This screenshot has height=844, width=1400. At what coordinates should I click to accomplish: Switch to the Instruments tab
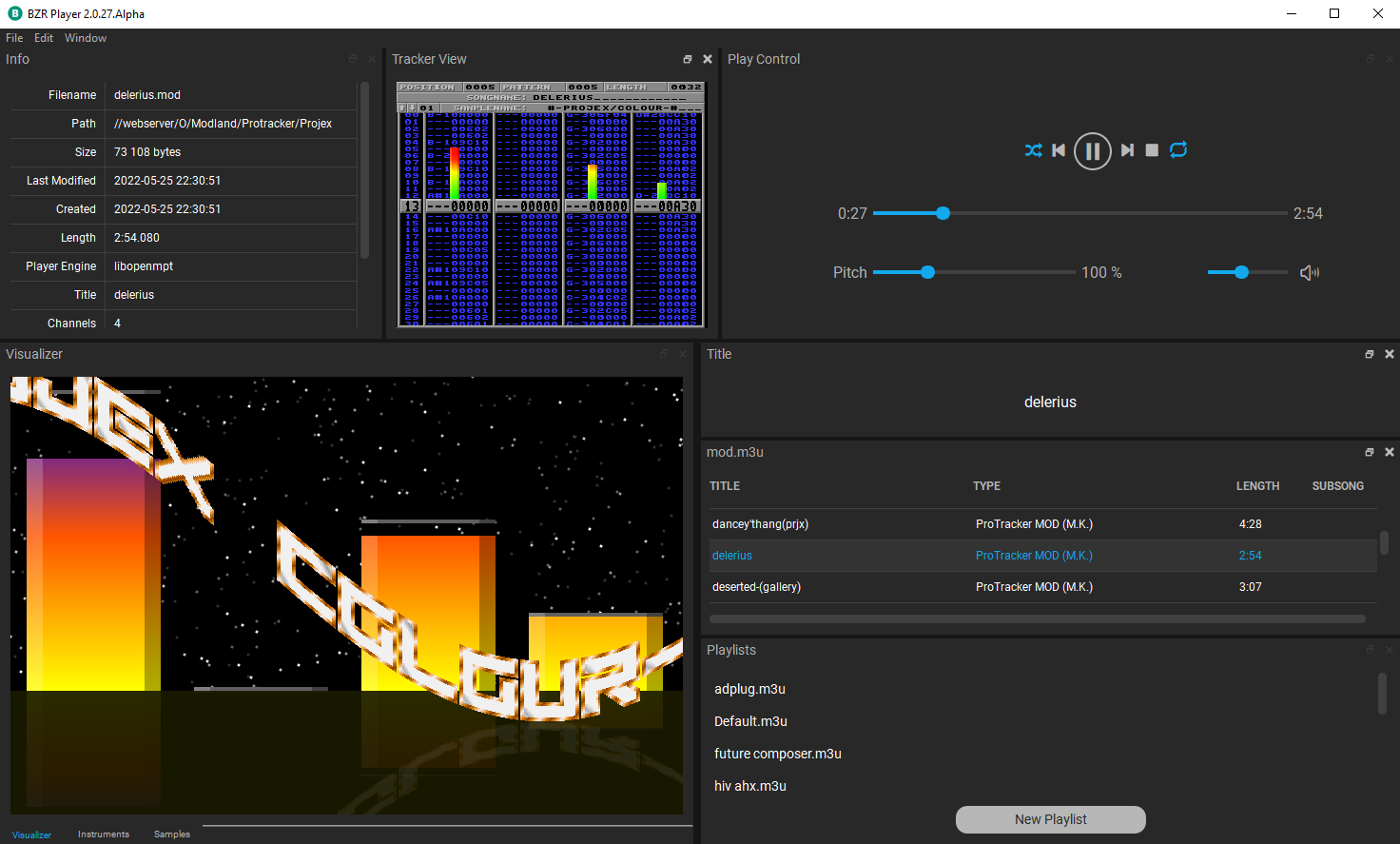click(x=104, y=834)
